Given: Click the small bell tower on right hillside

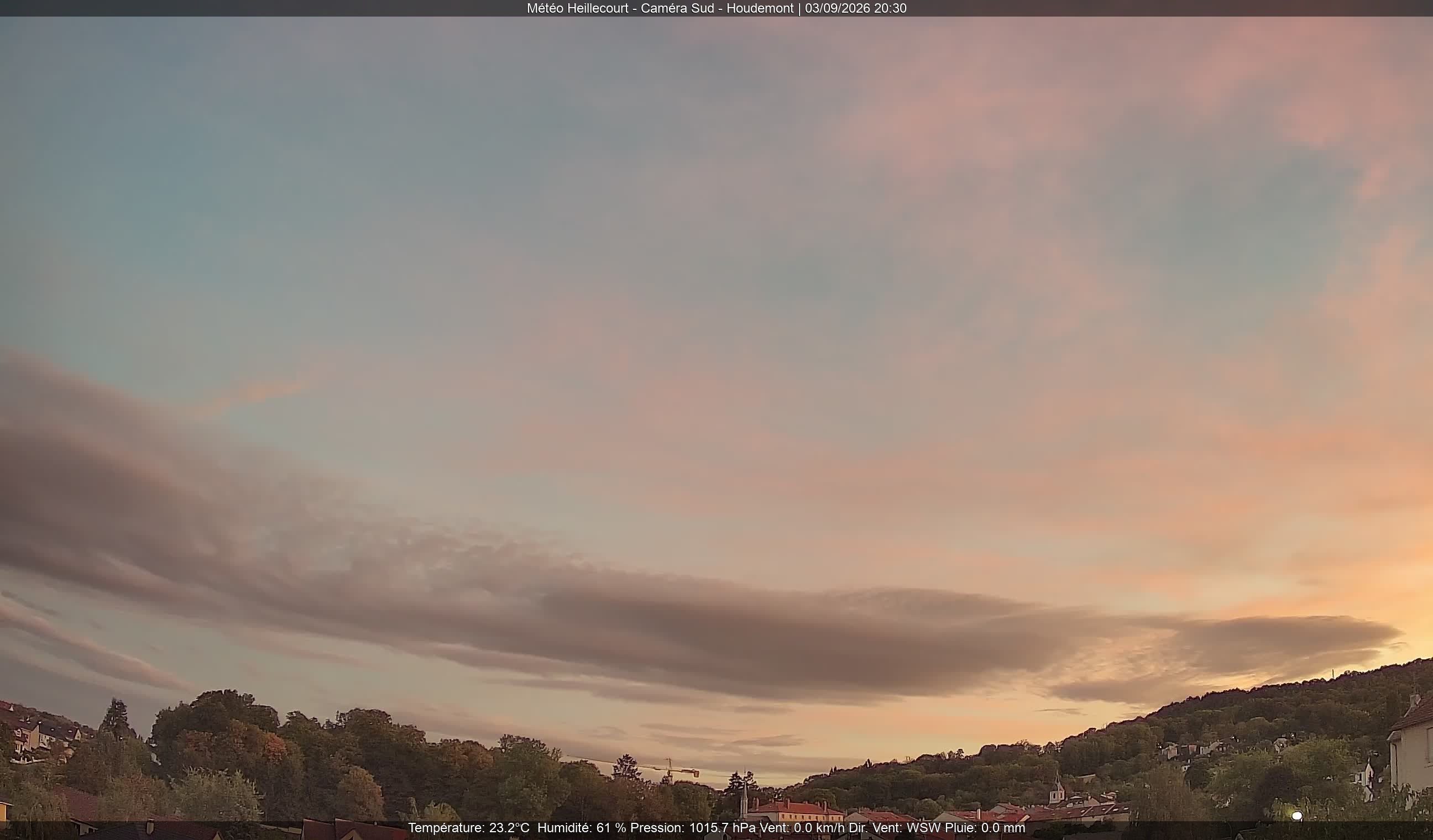Looking at the screenshot, I should click(x=1057, y=788).
